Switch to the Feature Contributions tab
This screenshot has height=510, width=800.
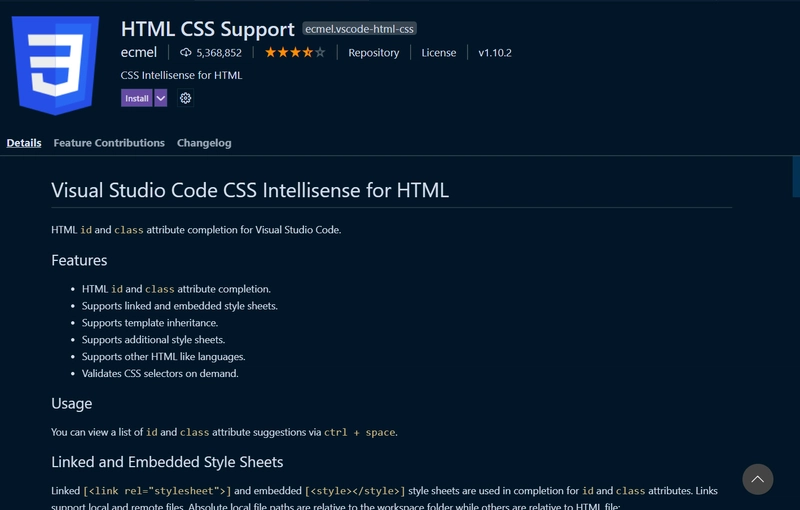tap(109, 143)
